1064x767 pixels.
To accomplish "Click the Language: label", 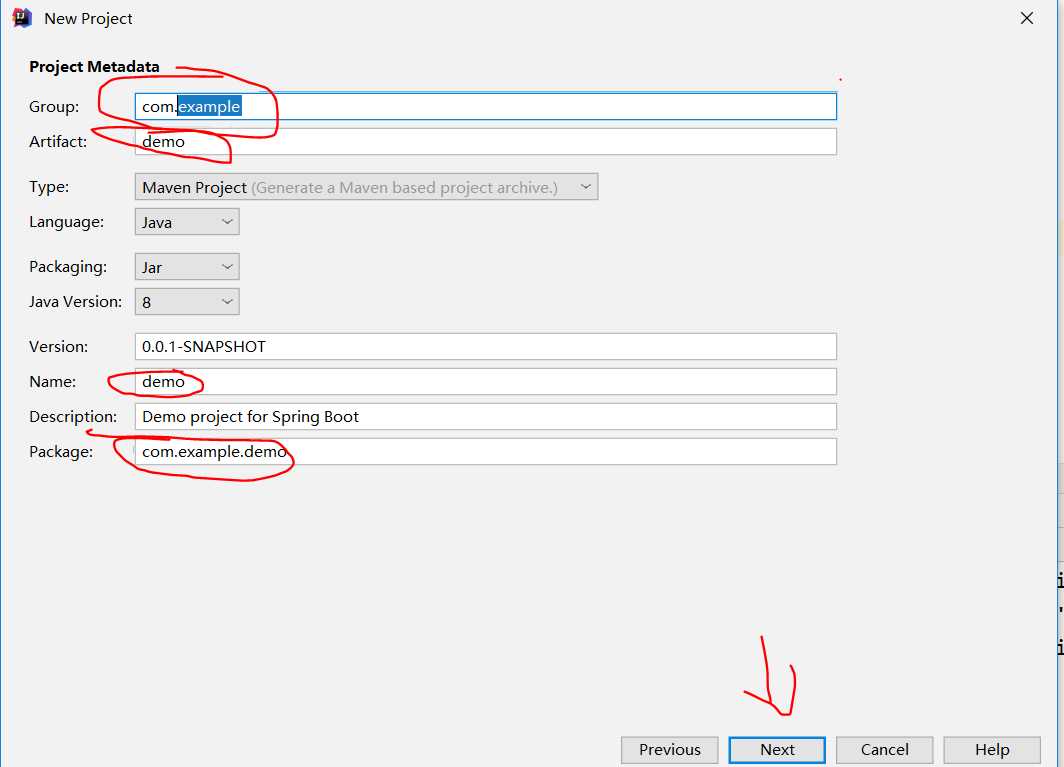I will 66,222.
